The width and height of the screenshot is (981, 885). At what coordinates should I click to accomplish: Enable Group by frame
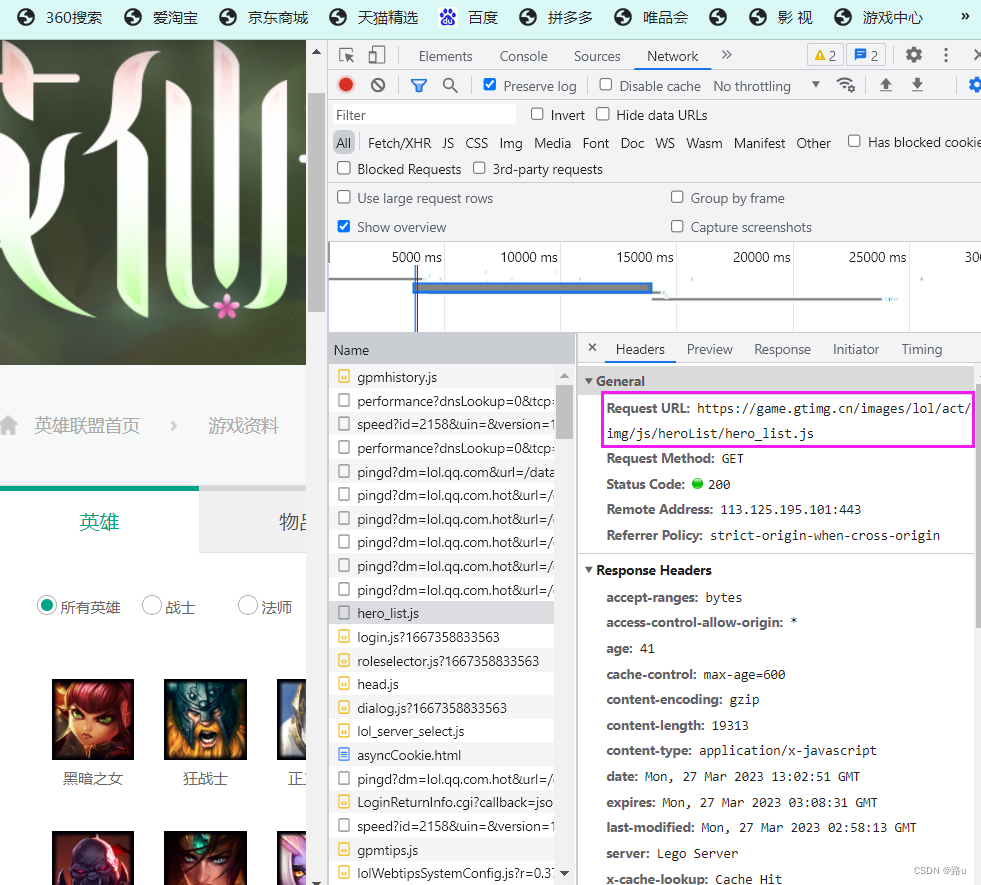tap(677, 197)
